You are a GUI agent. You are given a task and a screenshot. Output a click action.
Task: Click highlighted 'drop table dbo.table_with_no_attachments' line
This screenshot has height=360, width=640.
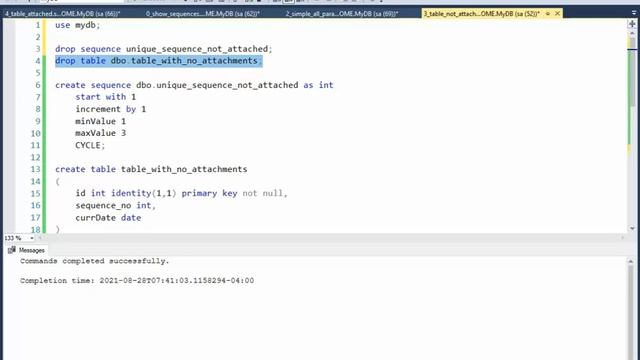pyautogui.click(x=159, y=61)
